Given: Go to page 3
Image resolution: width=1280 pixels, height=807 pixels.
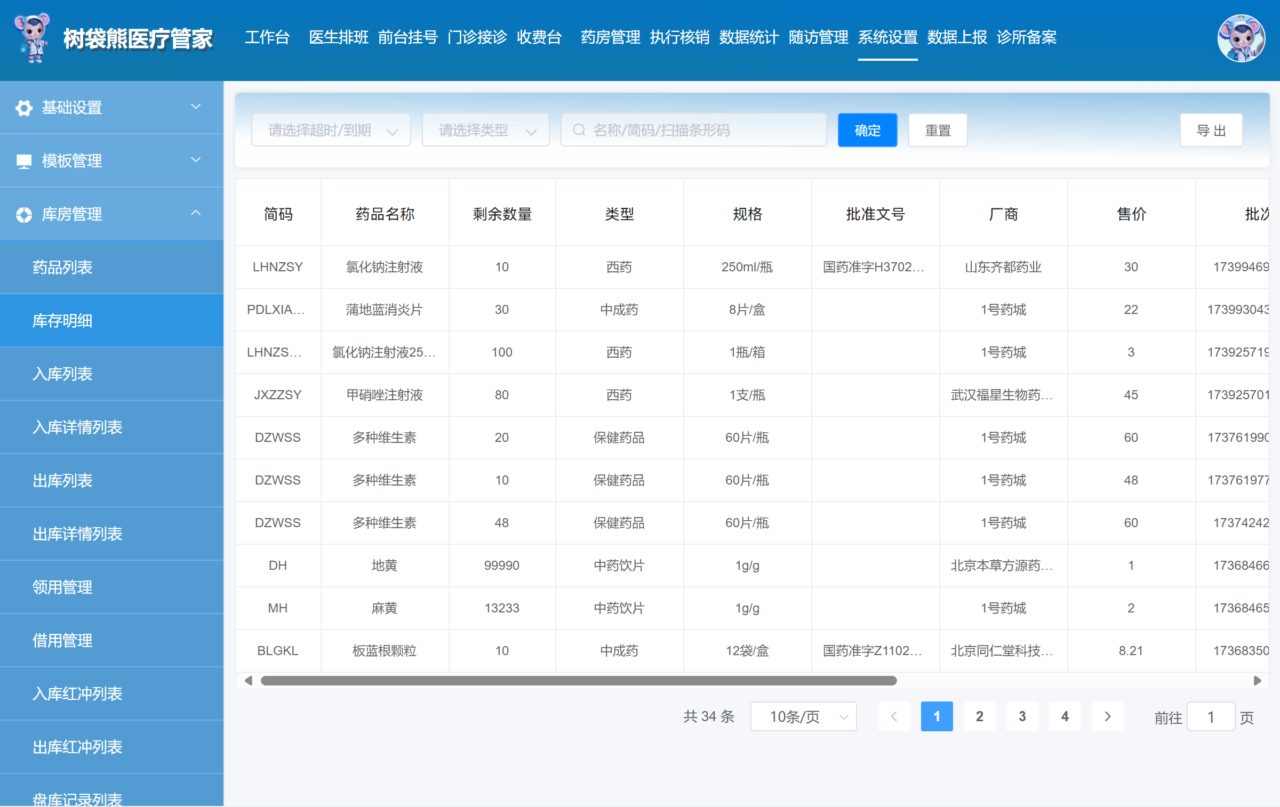Looking at the screenshot, I should pyautogui.click(x=1022, y=716).
